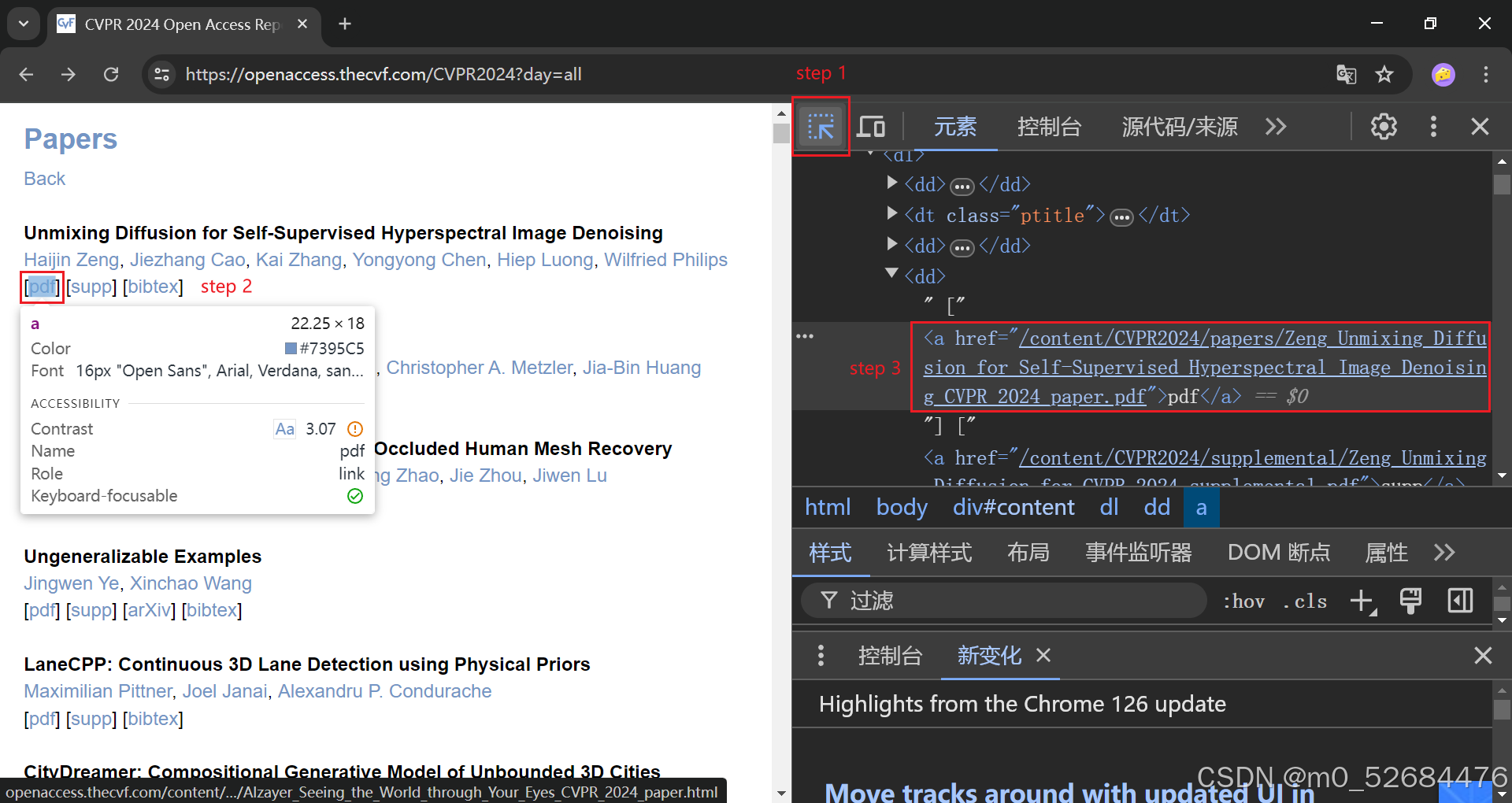Click the #7395C5 color swatch in tooltip
Screen dimensions: 1512x803
click(291, 348)
